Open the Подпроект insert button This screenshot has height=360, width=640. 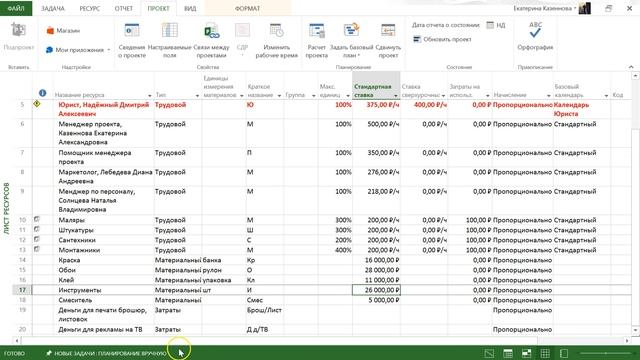(18, 37)
